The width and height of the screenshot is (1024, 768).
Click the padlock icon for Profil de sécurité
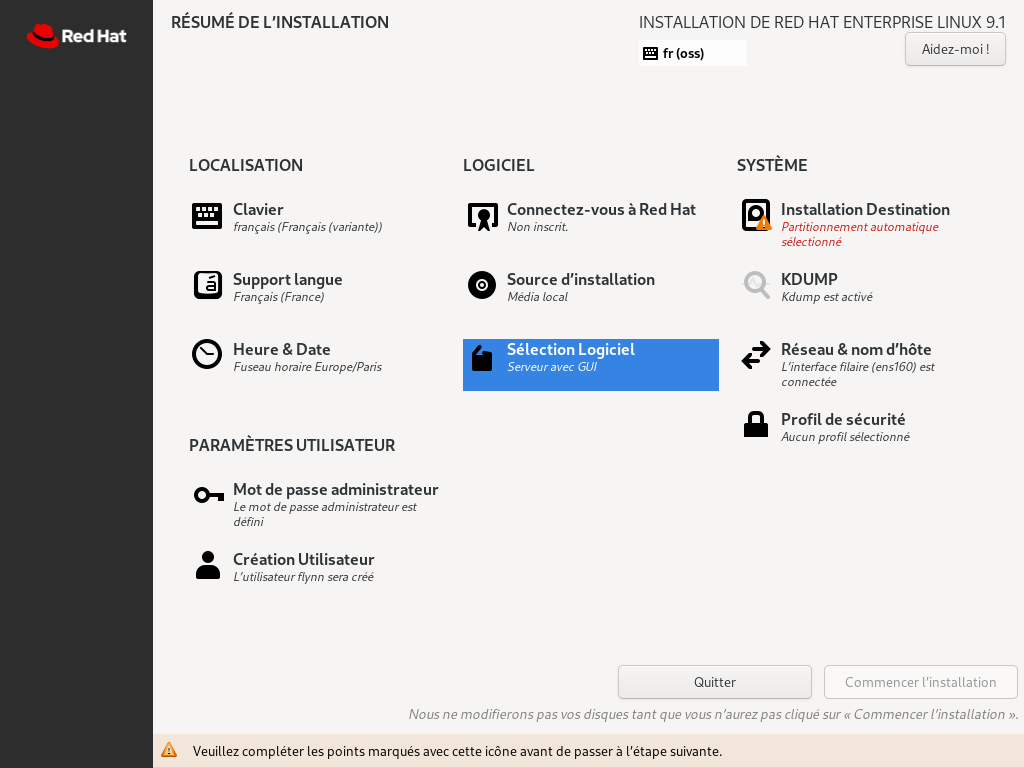click(756, 425)
